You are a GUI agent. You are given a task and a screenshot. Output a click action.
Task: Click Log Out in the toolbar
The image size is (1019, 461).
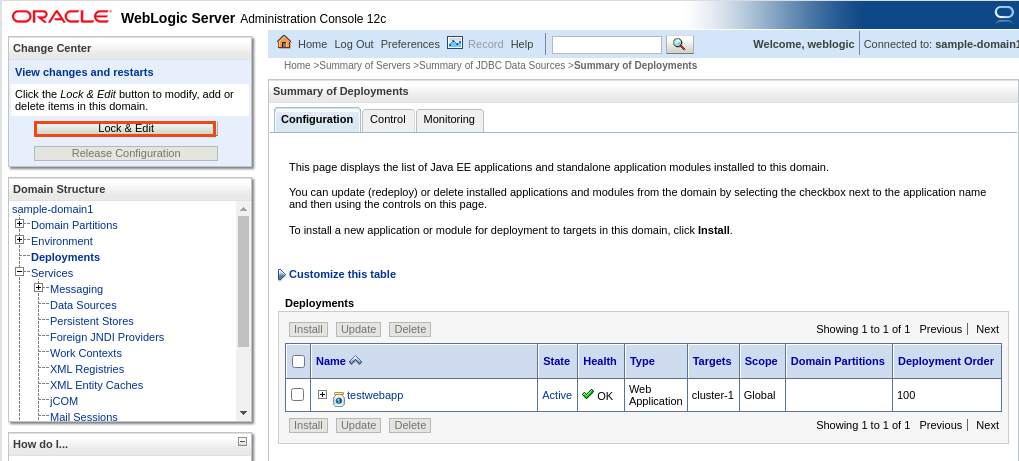click(x=354, y=44)
